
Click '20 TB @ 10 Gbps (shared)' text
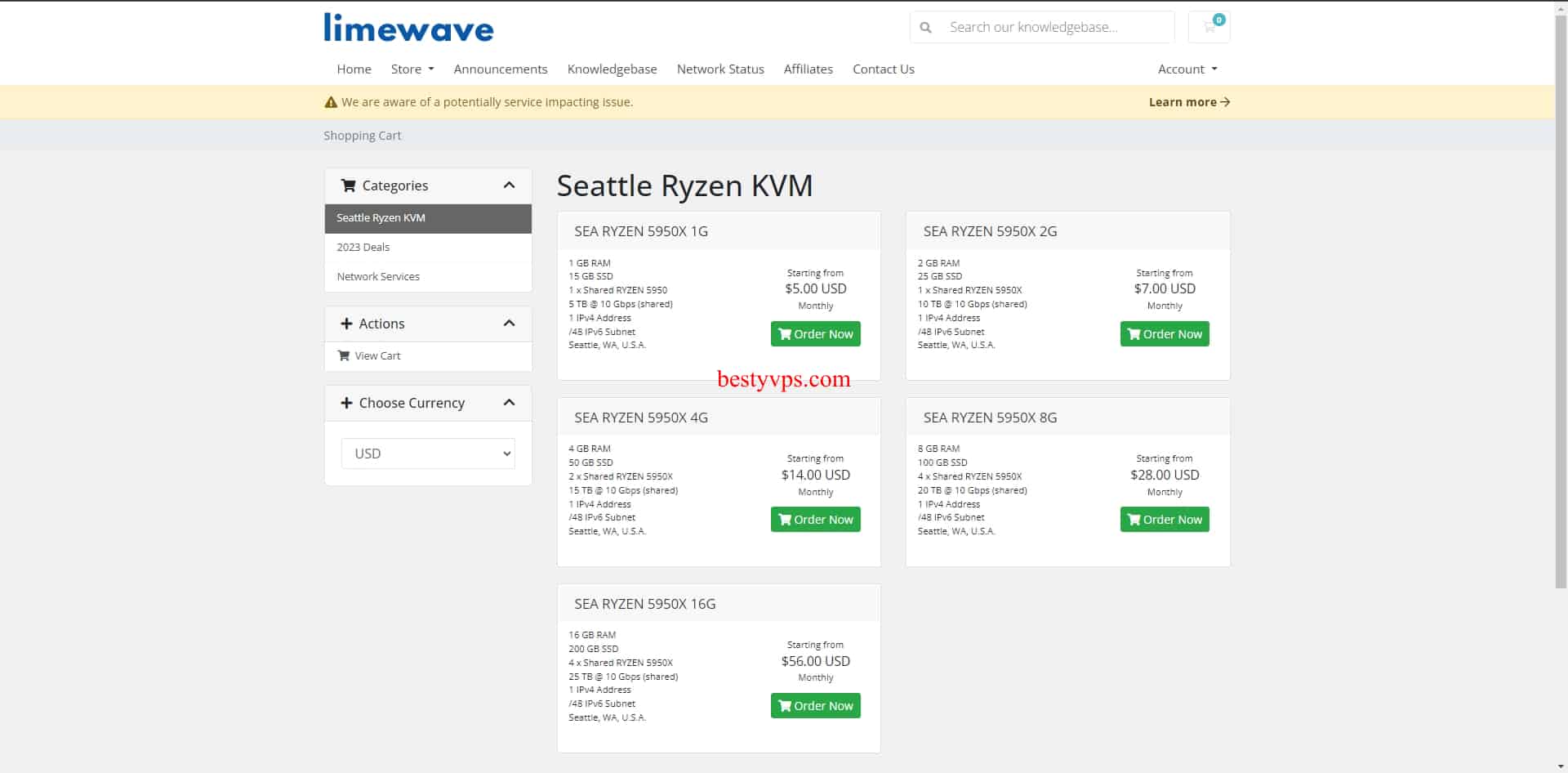point(972,490)
